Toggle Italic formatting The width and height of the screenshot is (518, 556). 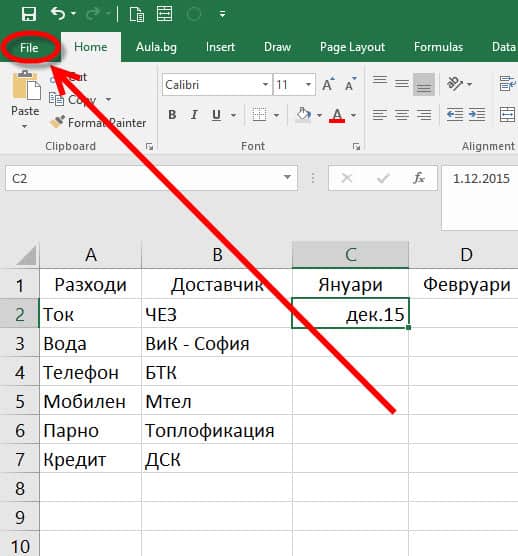point(194,115)
